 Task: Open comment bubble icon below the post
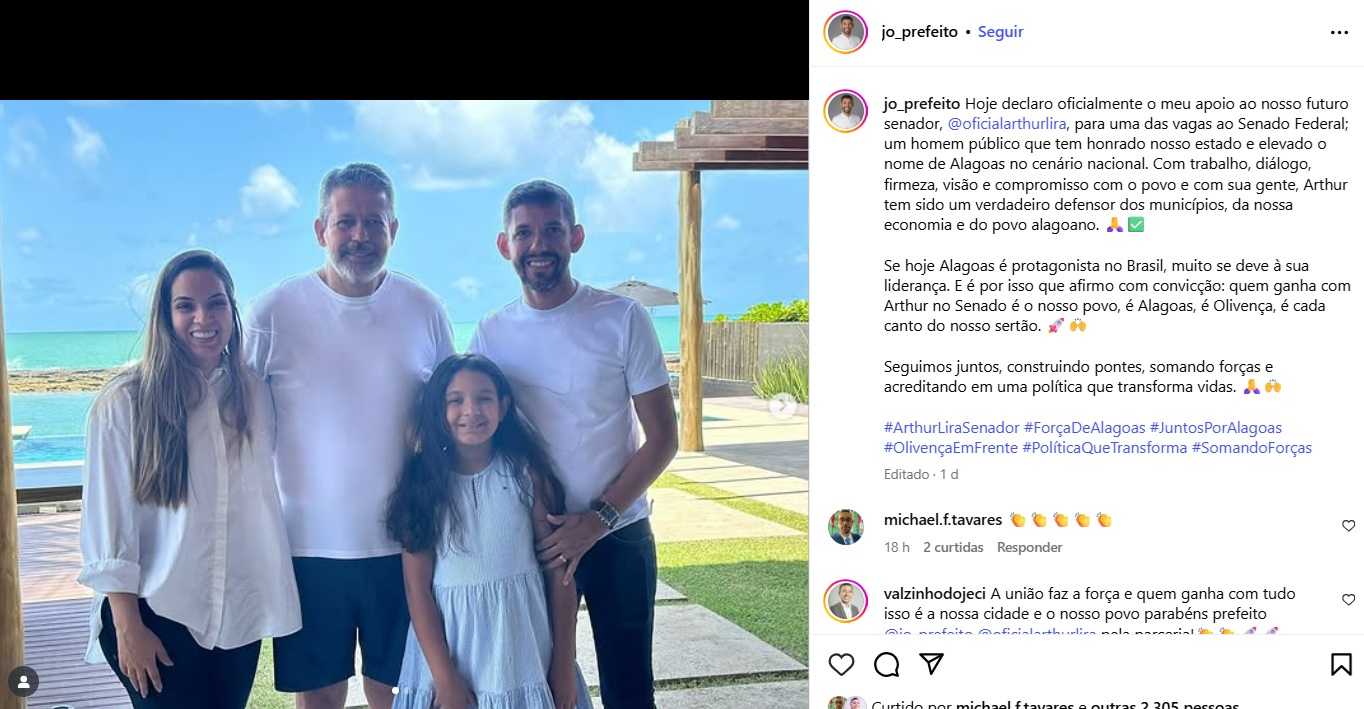pos(887,665)
